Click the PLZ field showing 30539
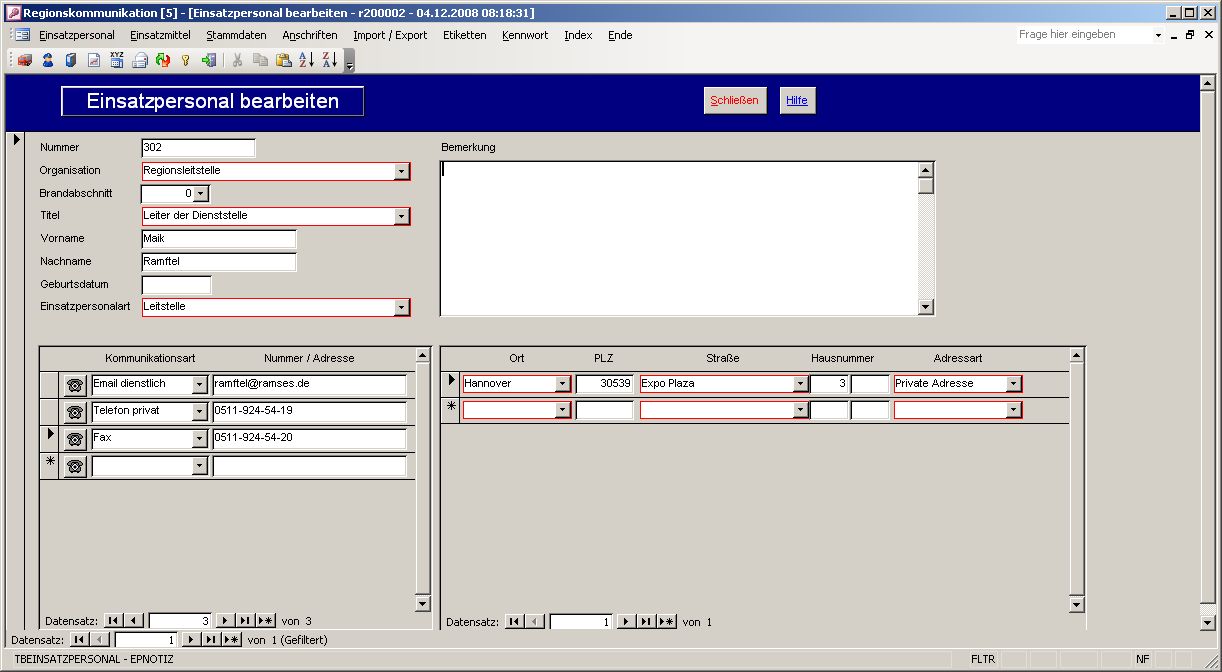Screen dimensions: 1222x672 tap(604, 384)
